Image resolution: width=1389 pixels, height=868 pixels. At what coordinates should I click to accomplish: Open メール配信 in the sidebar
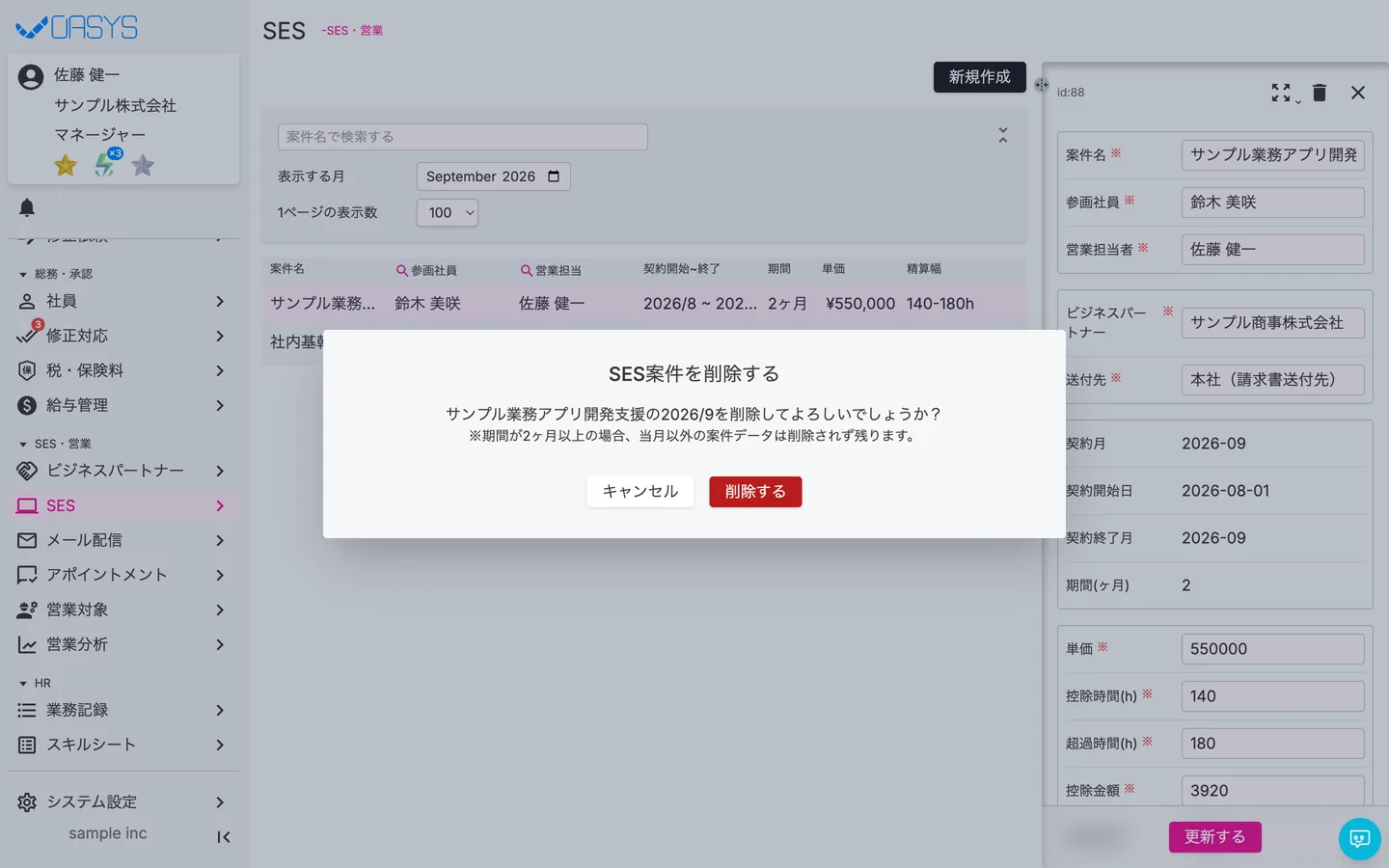(x=123, y=540)
